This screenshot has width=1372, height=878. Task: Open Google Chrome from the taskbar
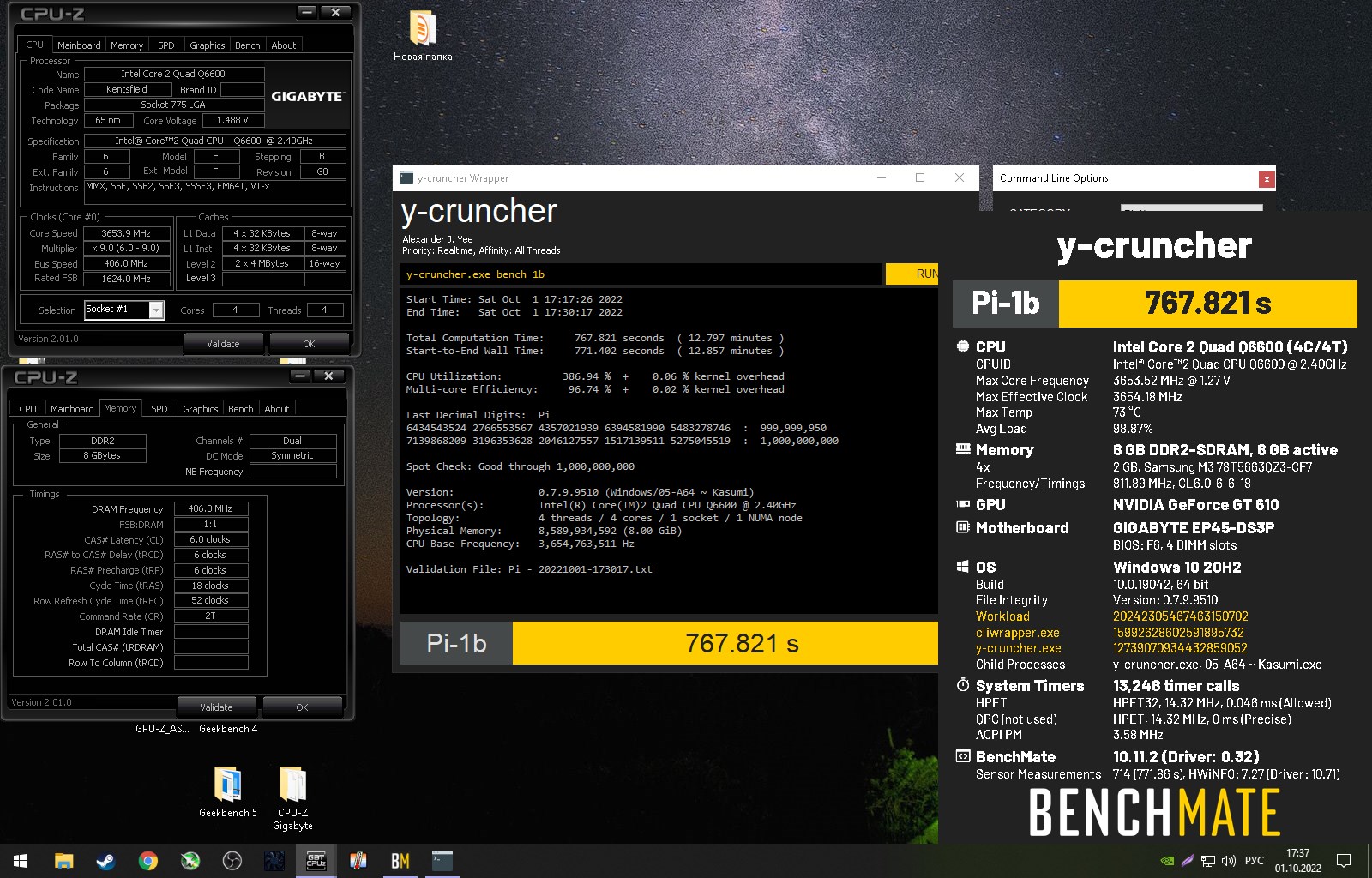[147, 861]
